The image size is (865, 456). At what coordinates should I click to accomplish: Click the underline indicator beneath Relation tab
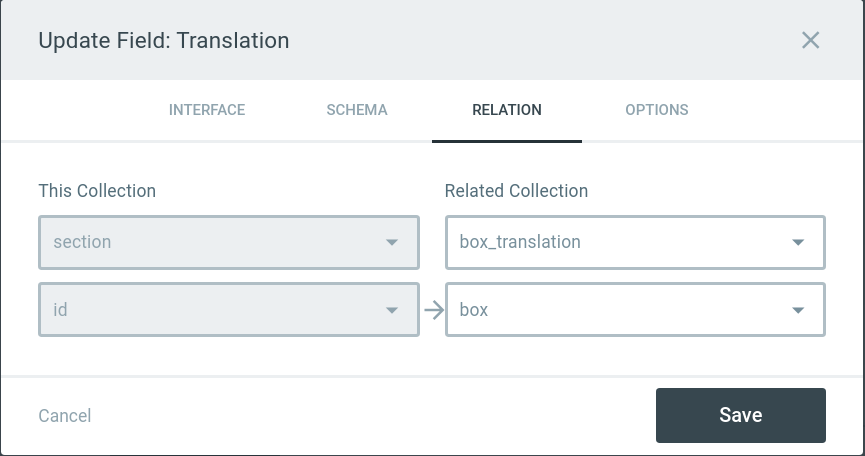(x=507, y=141)
